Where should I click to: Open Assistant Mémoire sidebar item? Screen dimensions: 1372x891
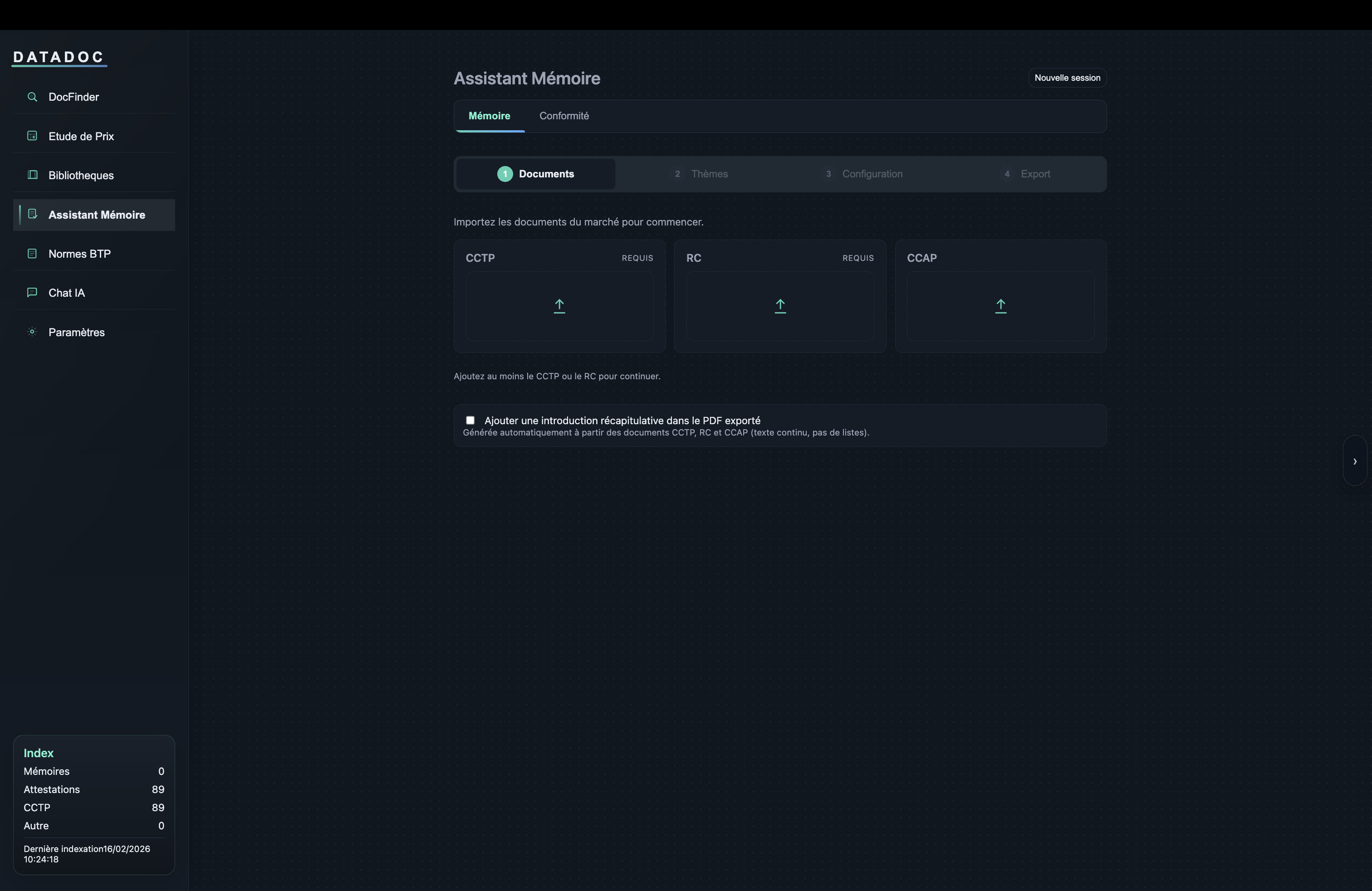[96, 215]
